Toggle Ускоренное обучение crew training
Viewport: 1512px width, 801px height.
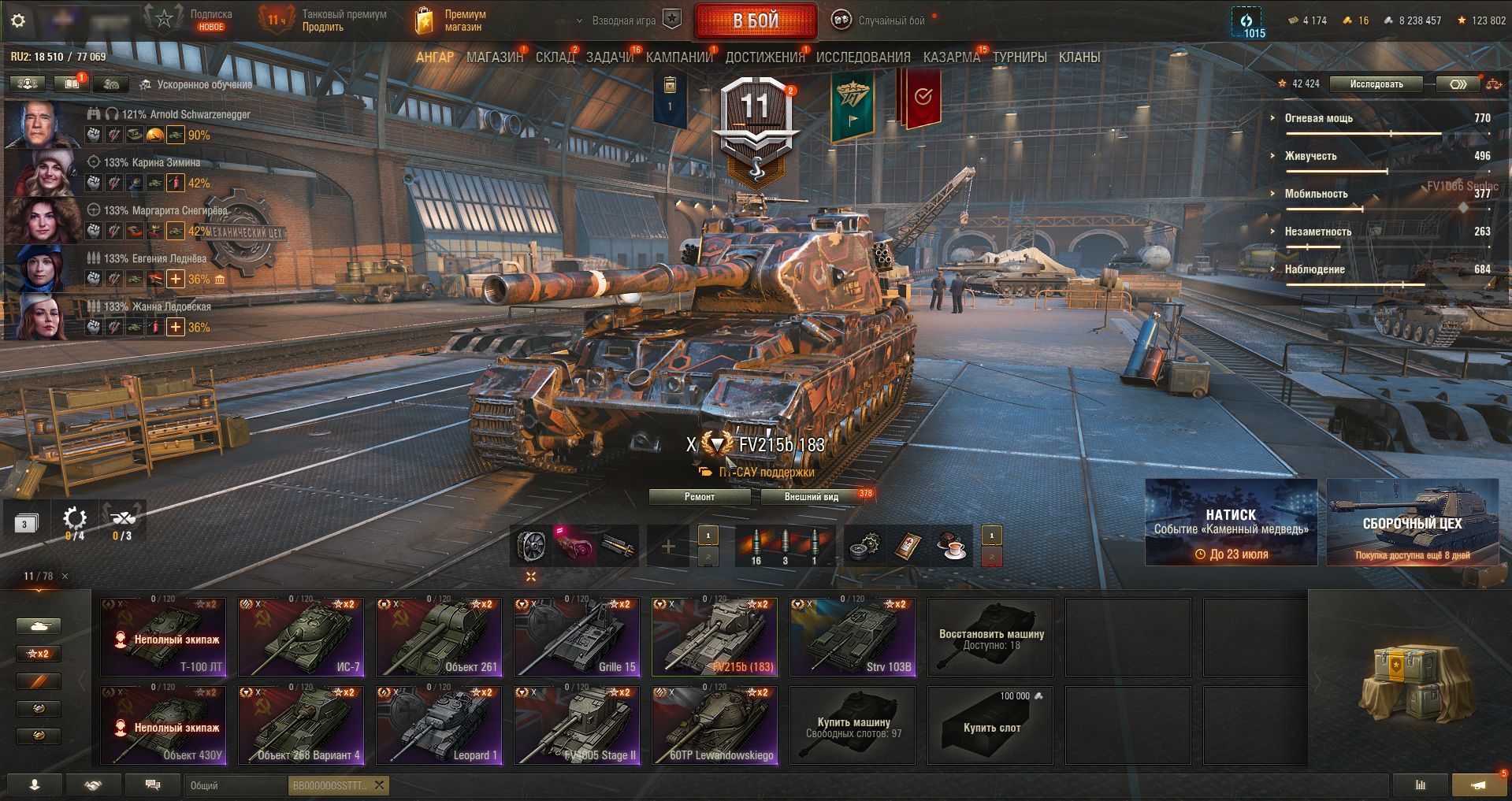[x=196, y=84]
